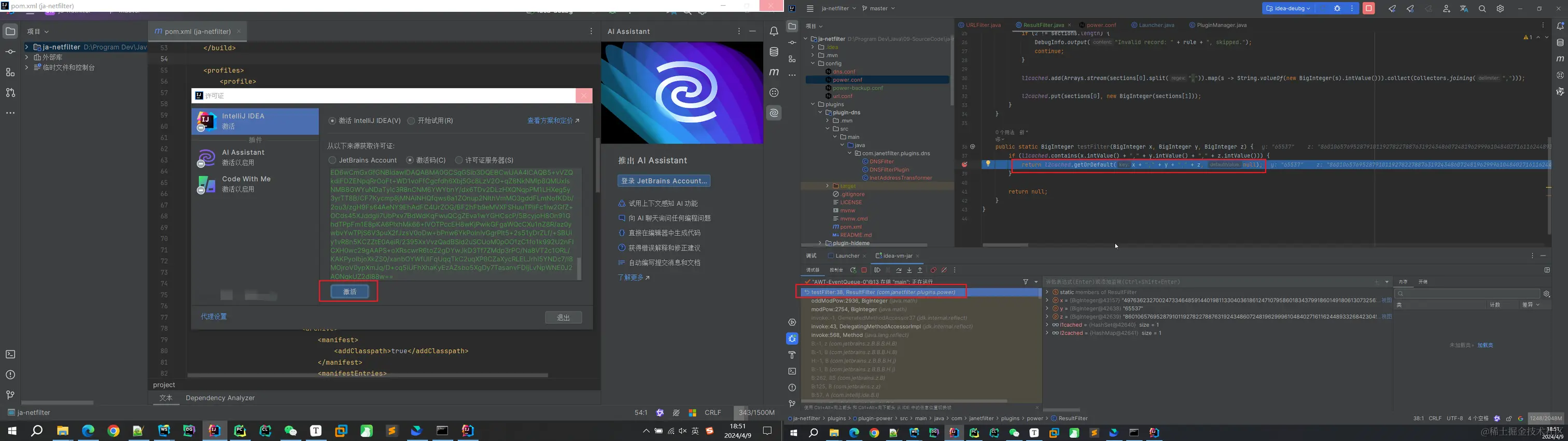Image resolution: width=1568 pixels, height=441 pixels.
Task: Expand ja-netfilter root in left project tree
Action: tap(27, 47)
